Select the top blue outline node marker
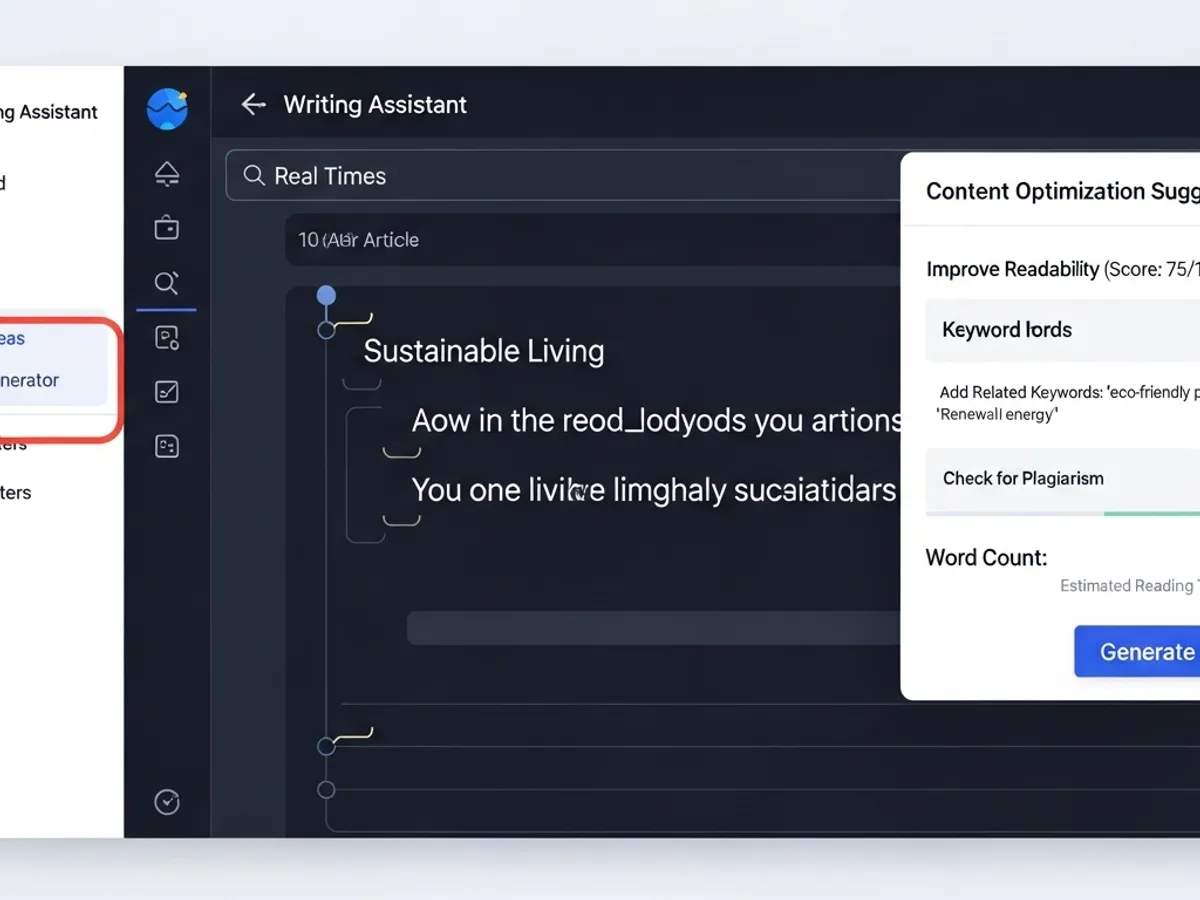The image size is (1200, 900). (326, 295)
